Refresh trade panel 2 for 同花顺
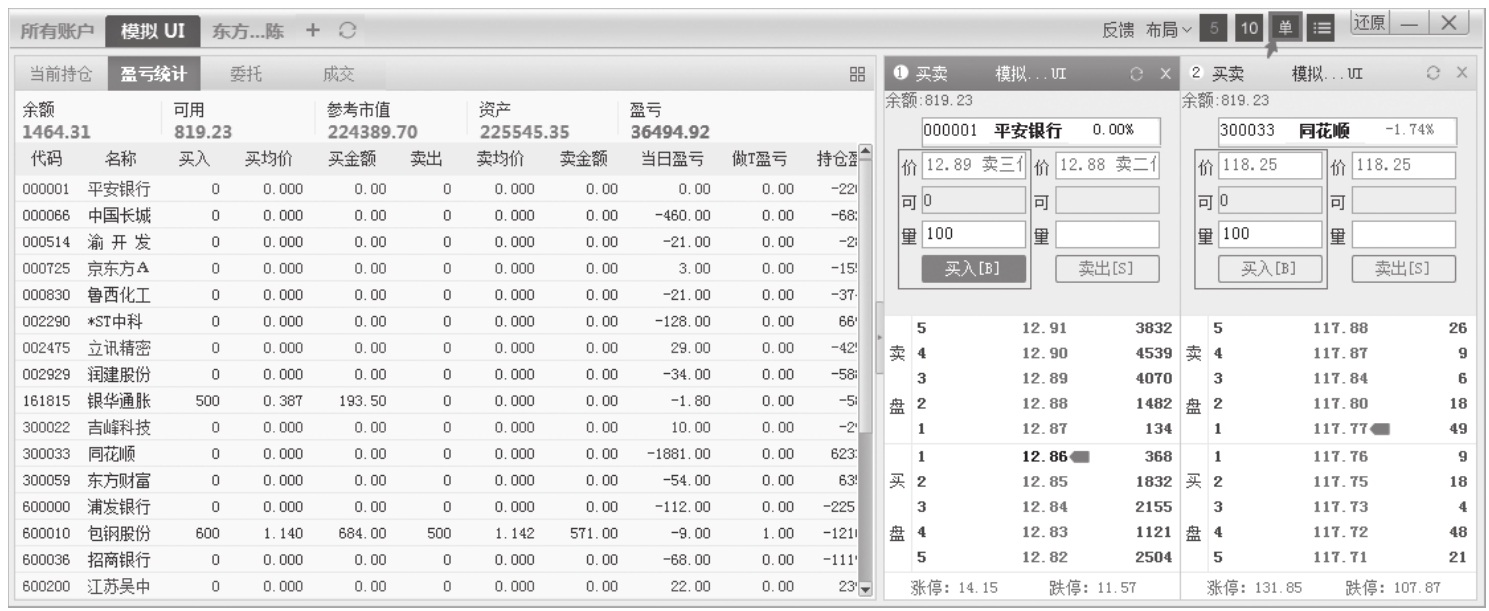This screenshot has width=1489, height=611. click(1433, 74)
